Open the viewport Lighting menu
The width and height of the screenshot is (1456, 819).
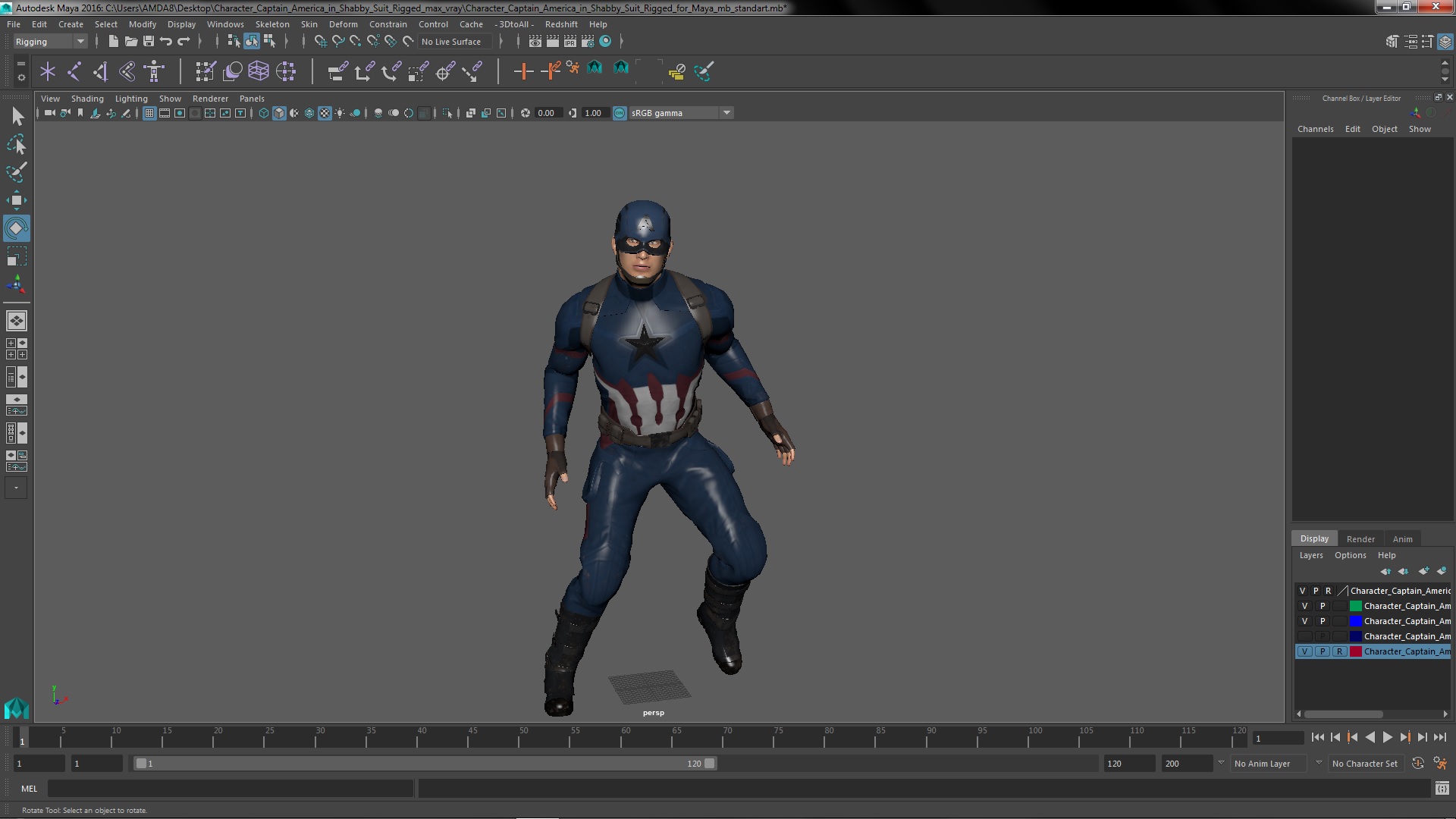131,99
